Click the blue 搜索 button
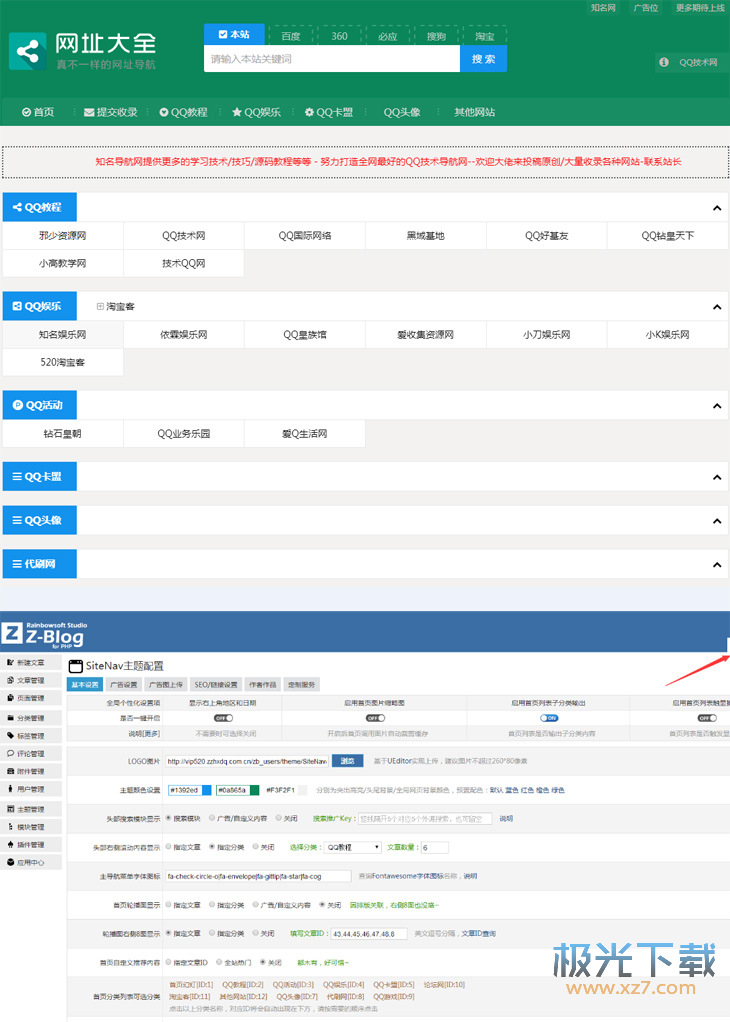This screenshot has width=730, height=1022. coord(483,59)
